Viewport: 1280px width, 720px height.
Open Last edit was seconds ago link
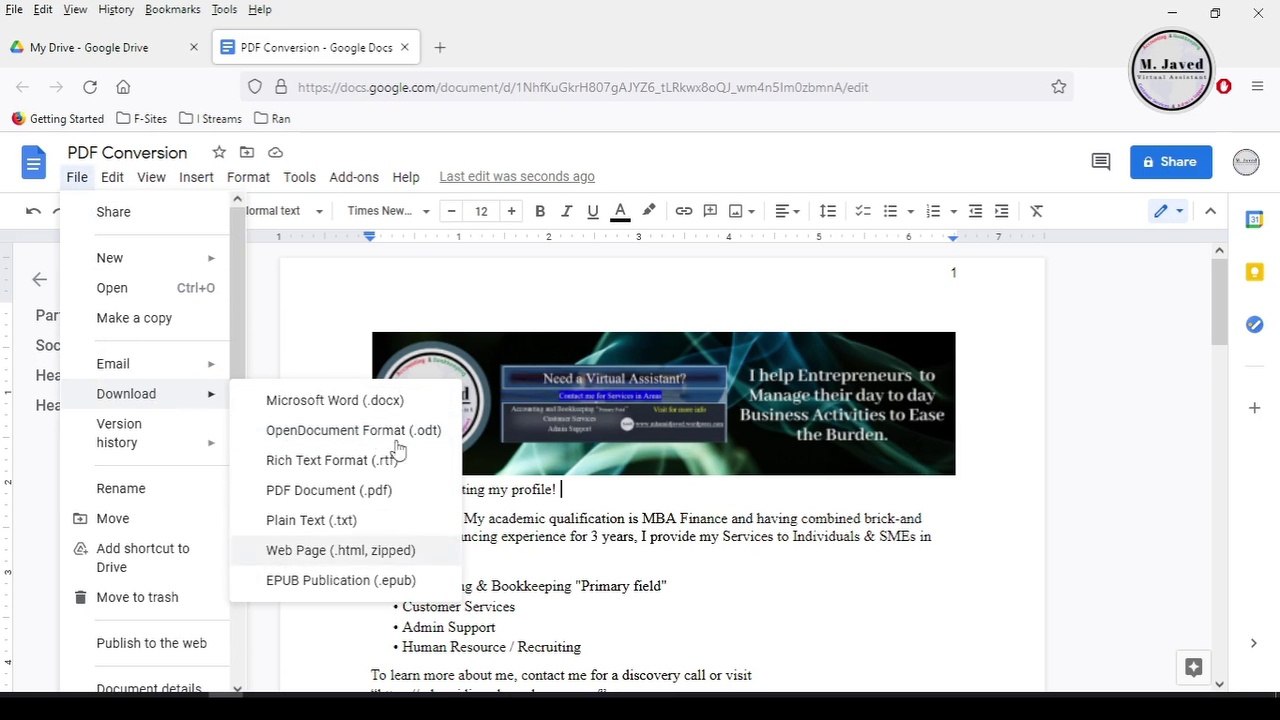point(517,177)
